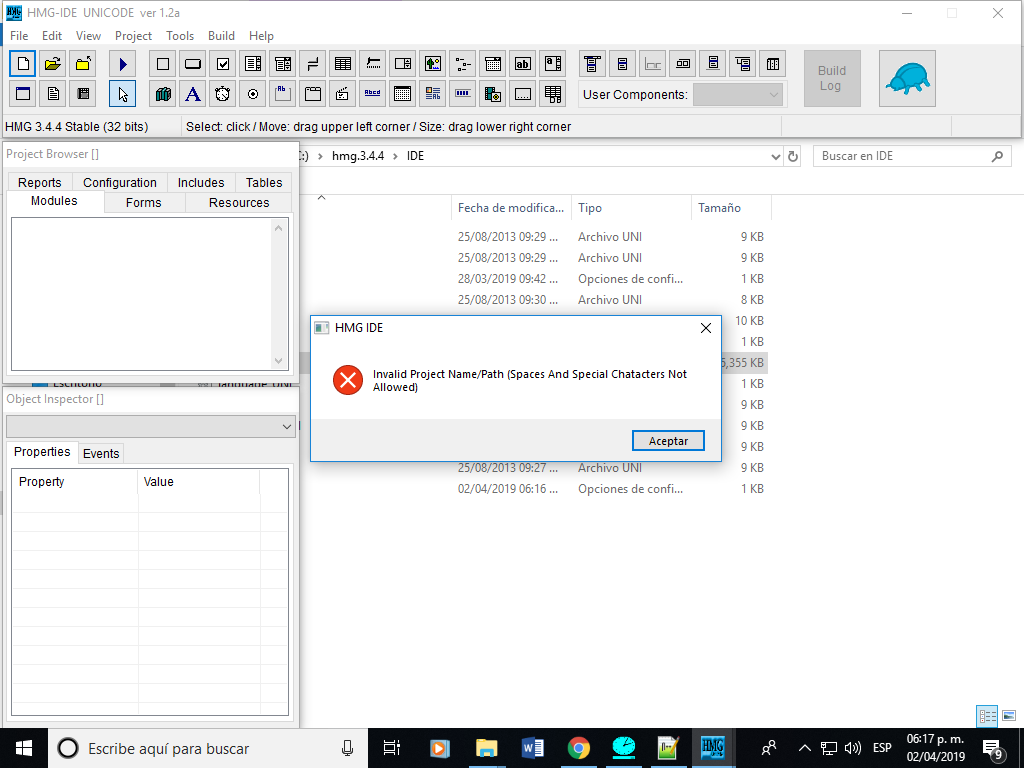1024x768 pixels.
Task: Switch Explorer to details view icon
Action: tap(987, 716)
